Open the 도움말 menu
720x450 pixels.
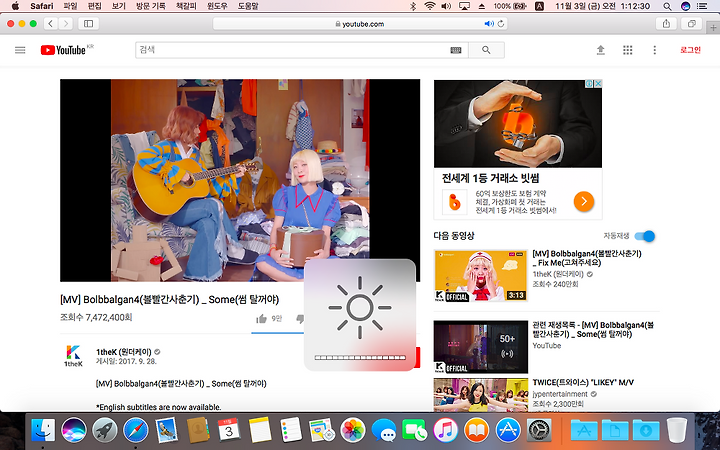tap(248, 6)
